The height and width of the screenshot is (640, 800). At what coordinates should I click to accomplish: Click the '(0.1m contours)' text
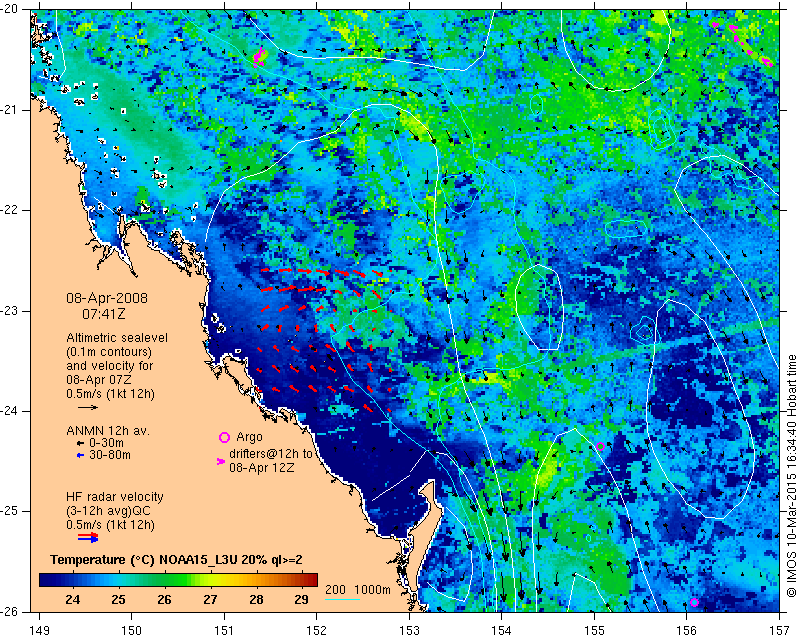tap(109, 352)
